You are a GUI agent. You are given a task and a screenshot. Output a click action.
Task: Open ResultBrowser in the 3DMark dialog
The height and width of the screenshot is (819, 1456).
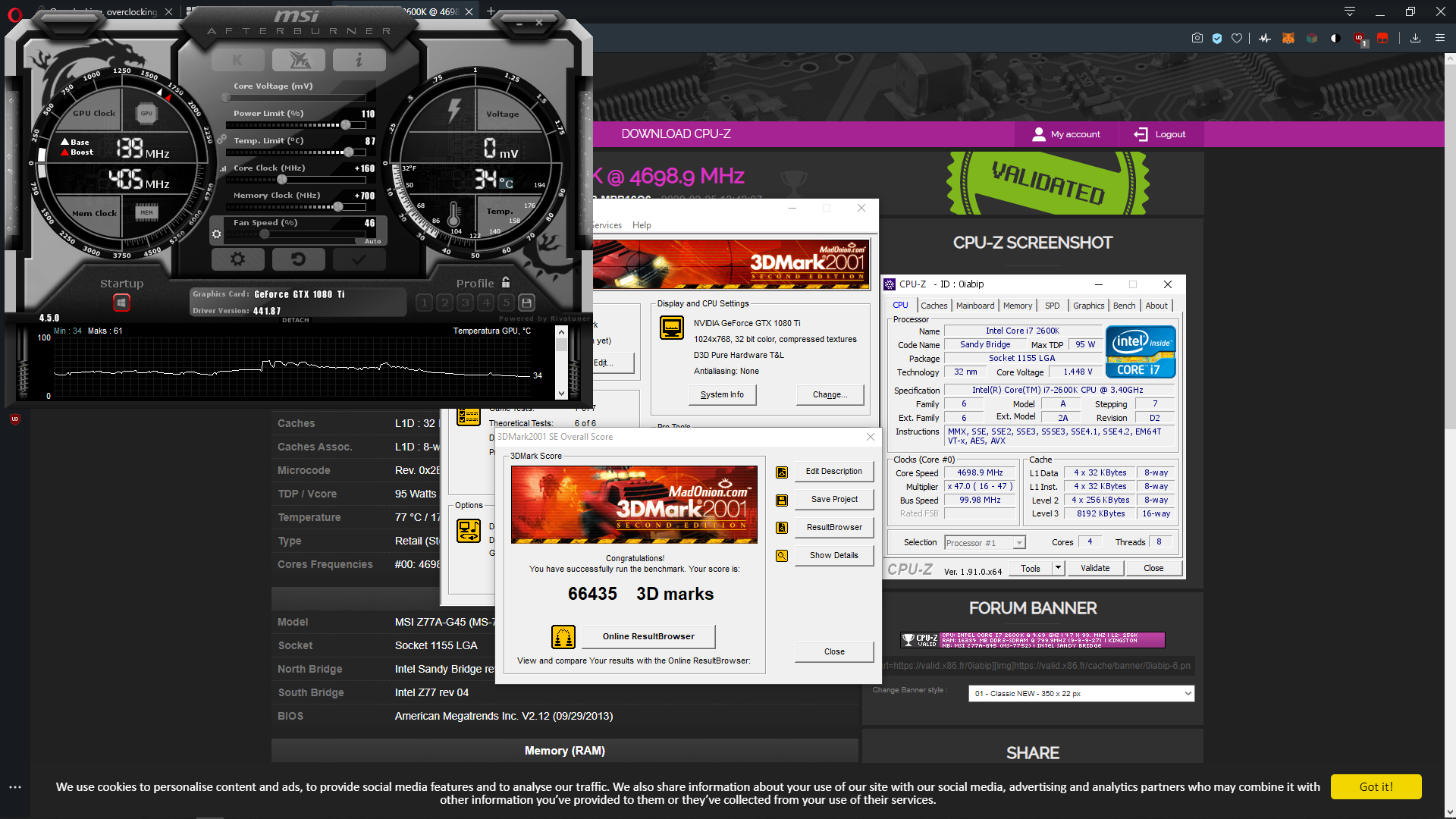834,527
